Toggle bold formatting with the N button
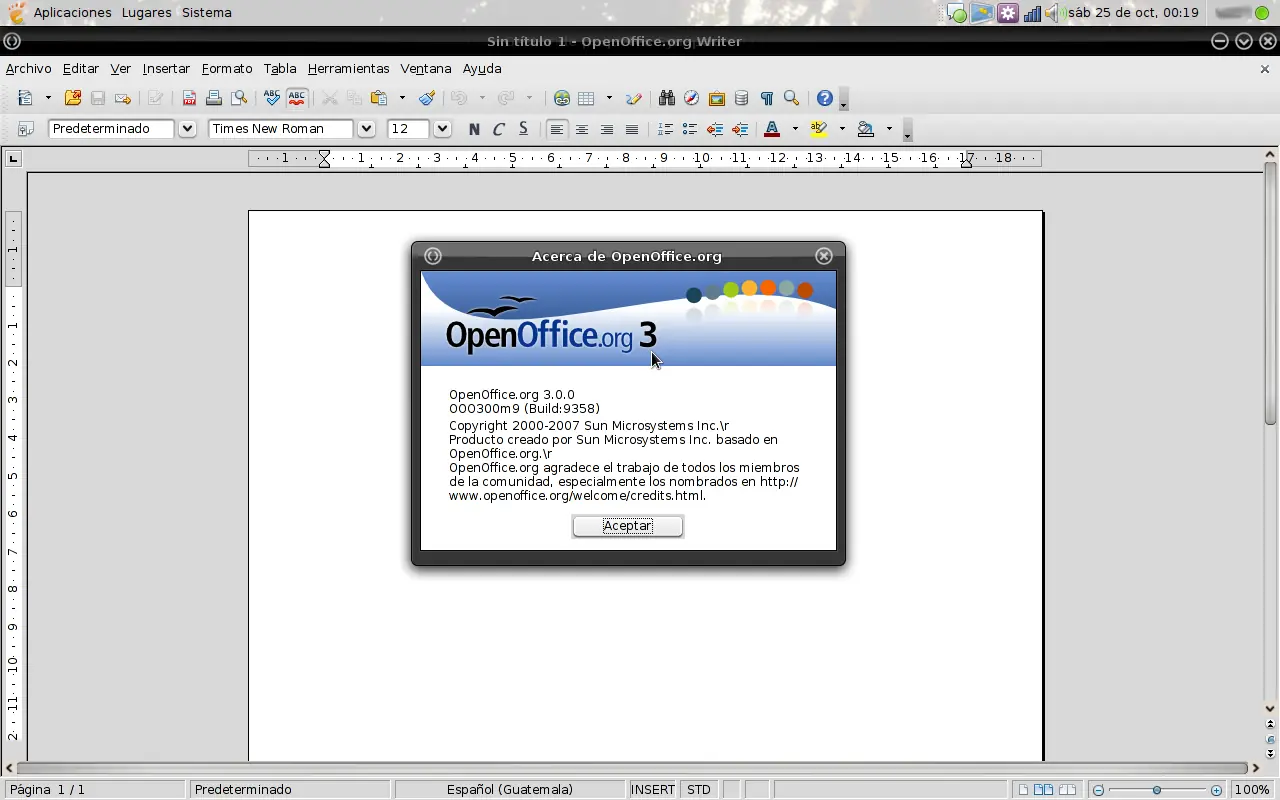This screenshot has width=1280, height=800. click(474, 129)
